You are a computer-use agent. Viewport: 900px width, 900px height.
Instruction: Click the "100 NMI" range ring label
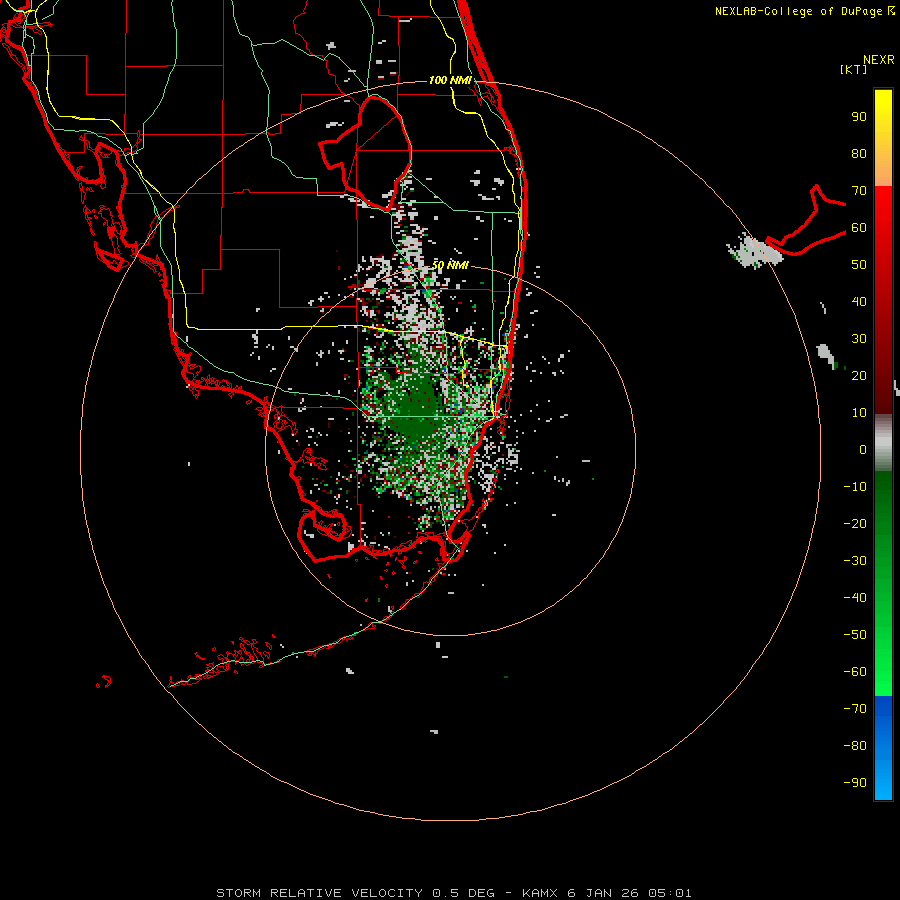point(451,80)
